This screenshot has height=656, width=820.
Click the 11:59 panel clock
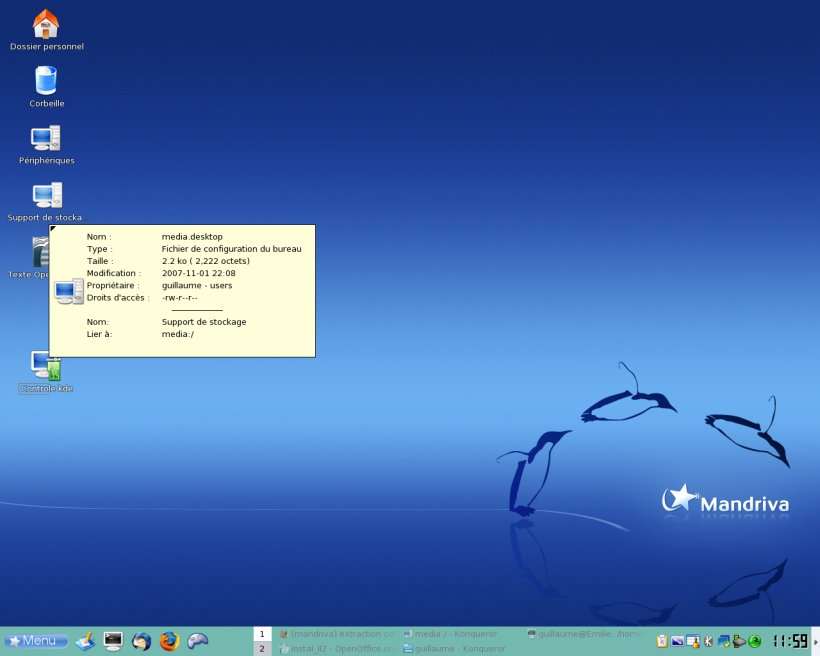(790, 641)
